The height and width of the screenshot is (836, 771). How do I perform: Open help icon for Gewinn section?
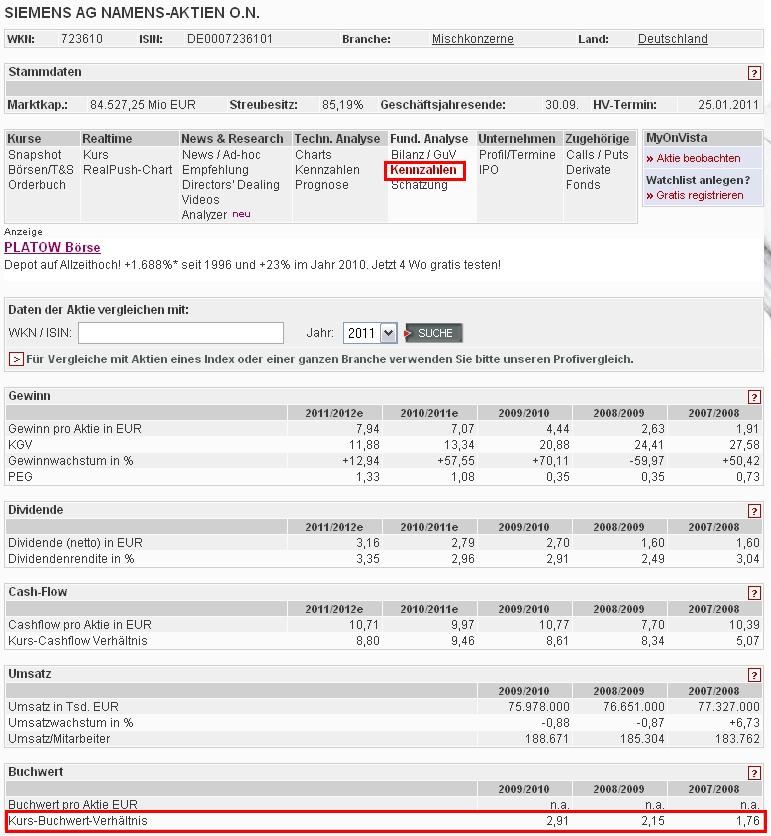point(753,397)
